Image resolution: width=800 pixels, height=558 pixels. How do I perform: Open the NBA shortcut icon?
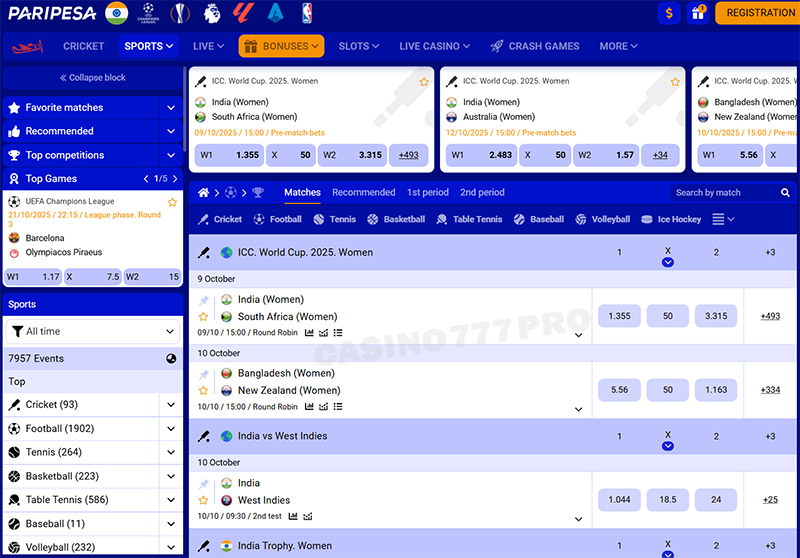(x=307, y=13)
